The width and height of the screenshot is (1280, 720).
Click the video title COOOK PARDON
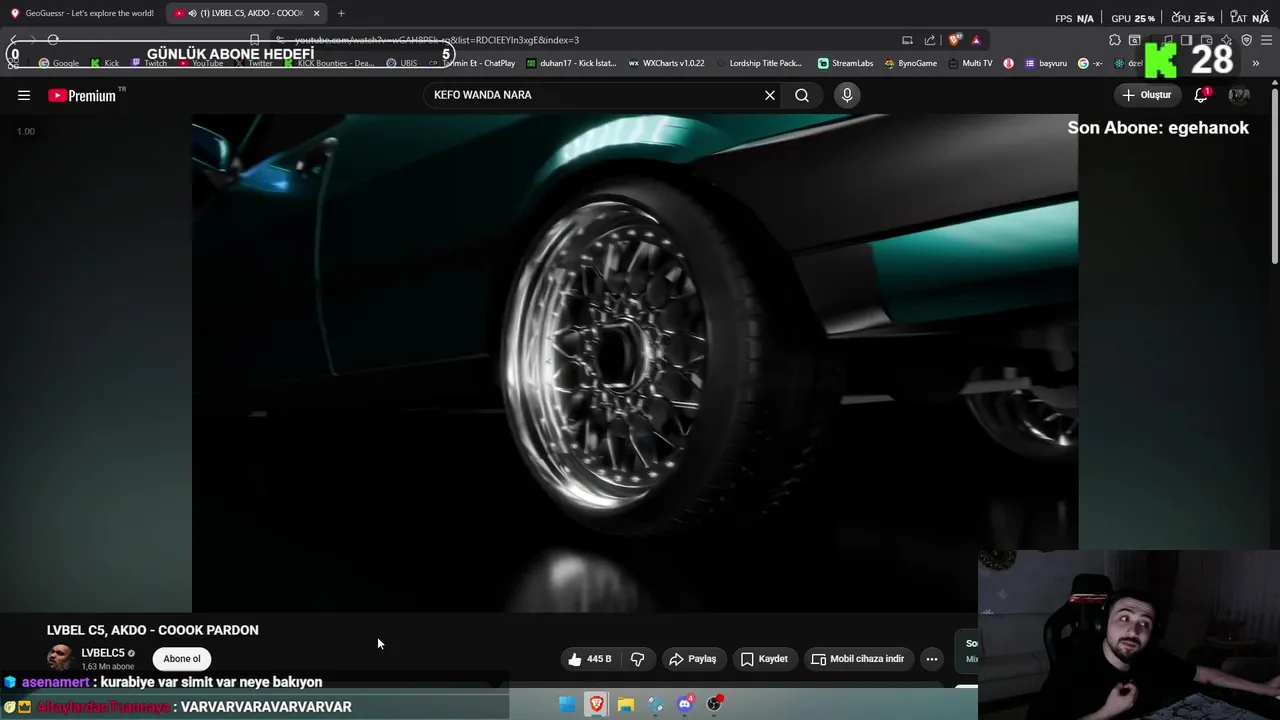[x=153, y=630]
